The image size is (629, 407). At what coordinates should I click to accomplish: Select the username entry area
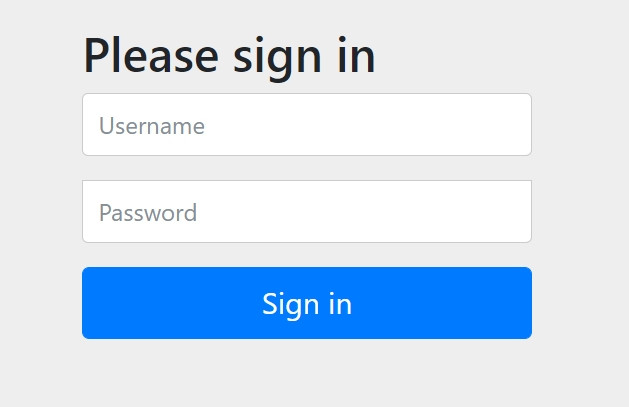click(307, 125)
